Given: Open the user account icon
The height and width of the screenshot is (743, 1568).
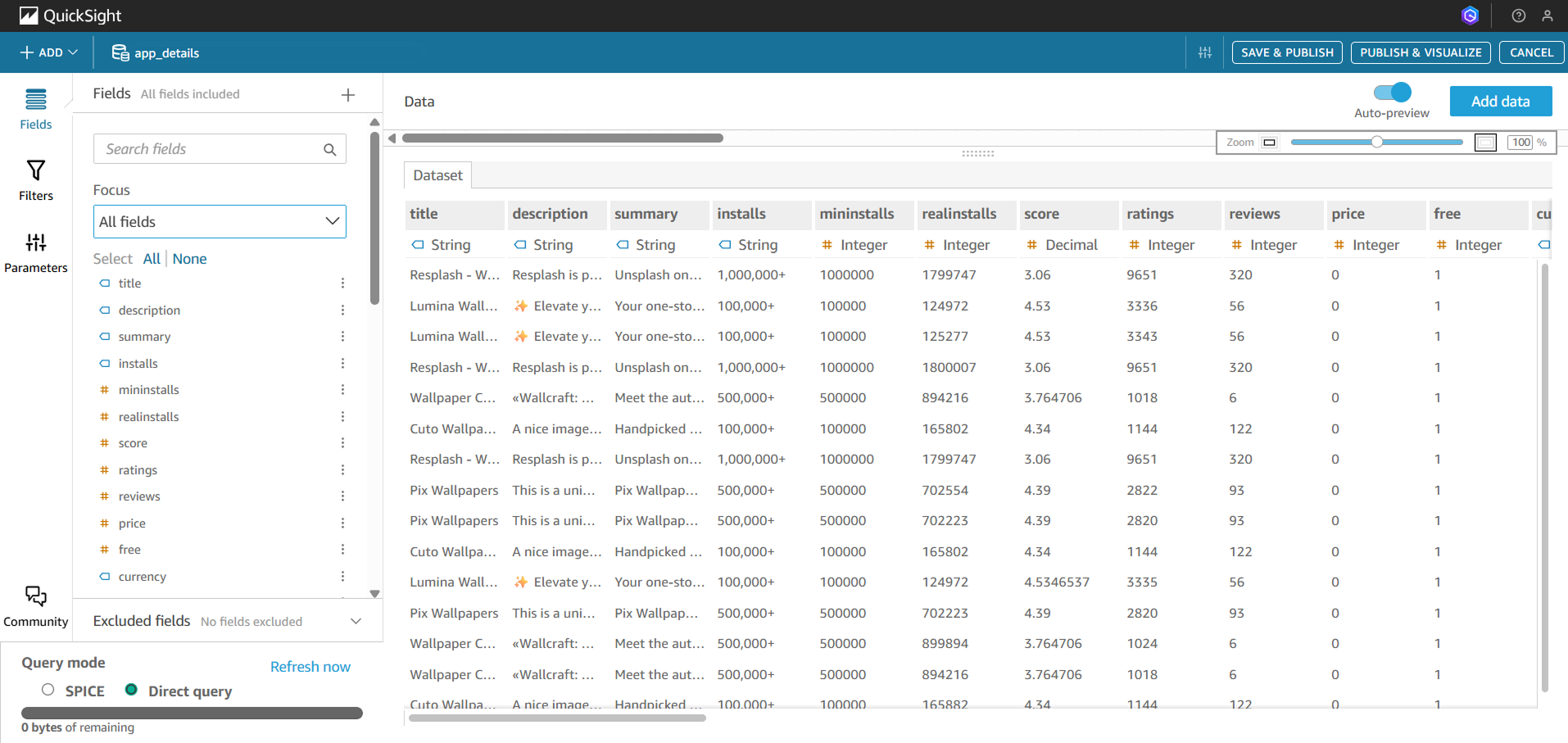Looking at the screenshot, I should pyautogui.click(x=1547, y=16).
